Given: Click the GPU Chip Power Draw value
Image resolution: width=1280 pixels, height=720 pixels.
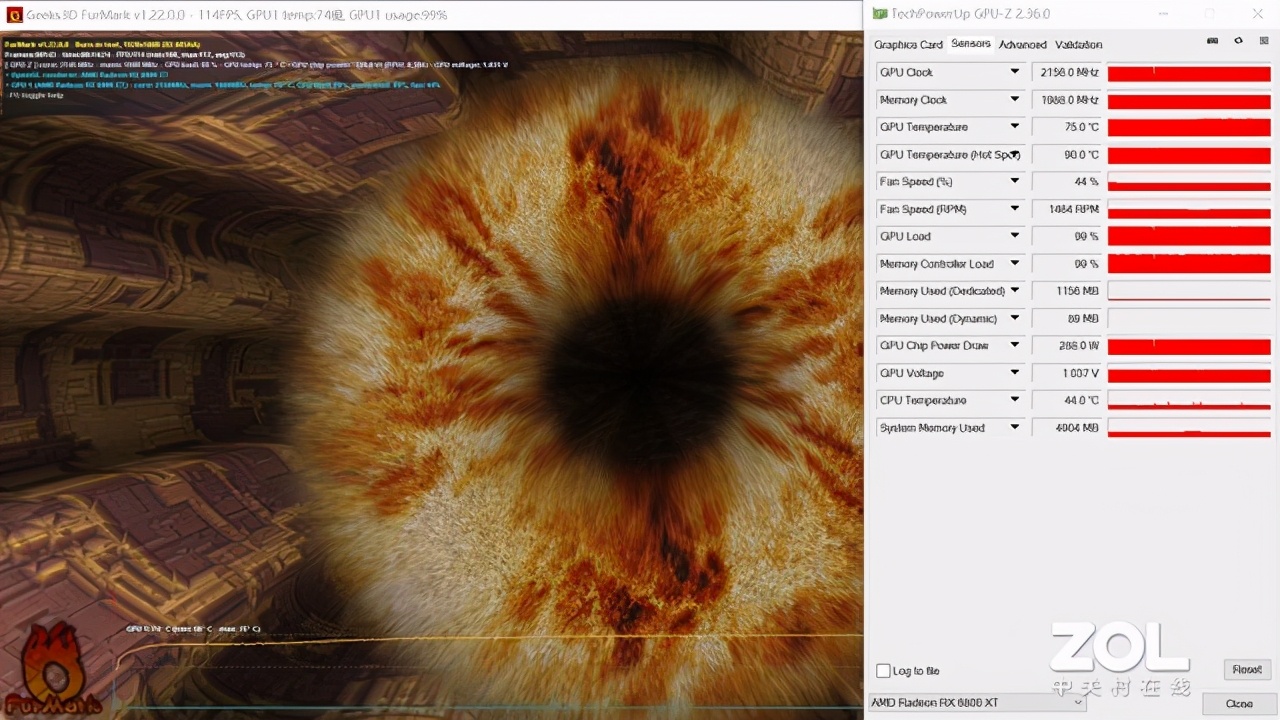Looking at the screenshot, I should point(1066,346).
